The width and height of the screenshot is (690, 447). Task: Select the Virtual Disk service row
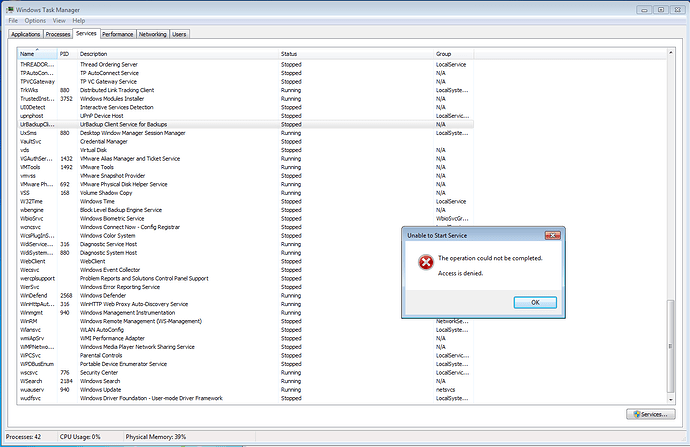tap(246, 150)
